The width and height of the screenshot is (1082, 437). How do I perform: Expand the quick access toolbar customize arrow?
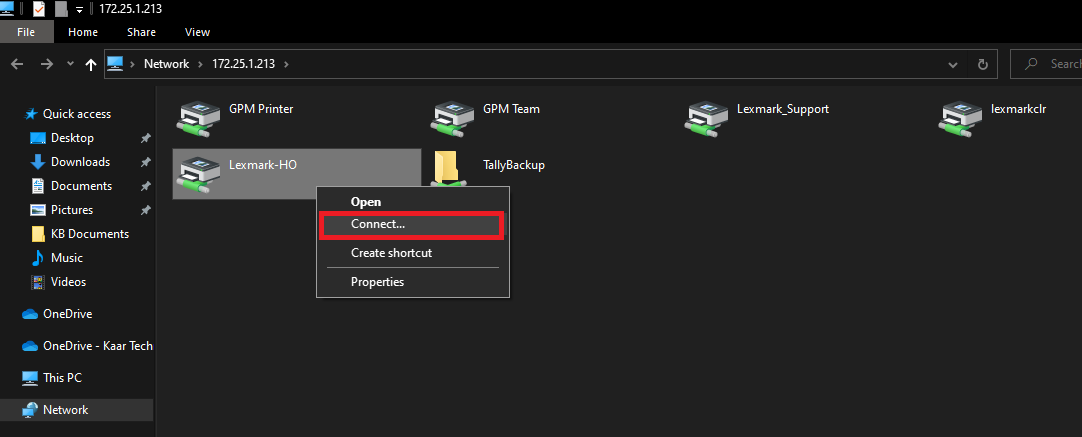coord(79,10)
